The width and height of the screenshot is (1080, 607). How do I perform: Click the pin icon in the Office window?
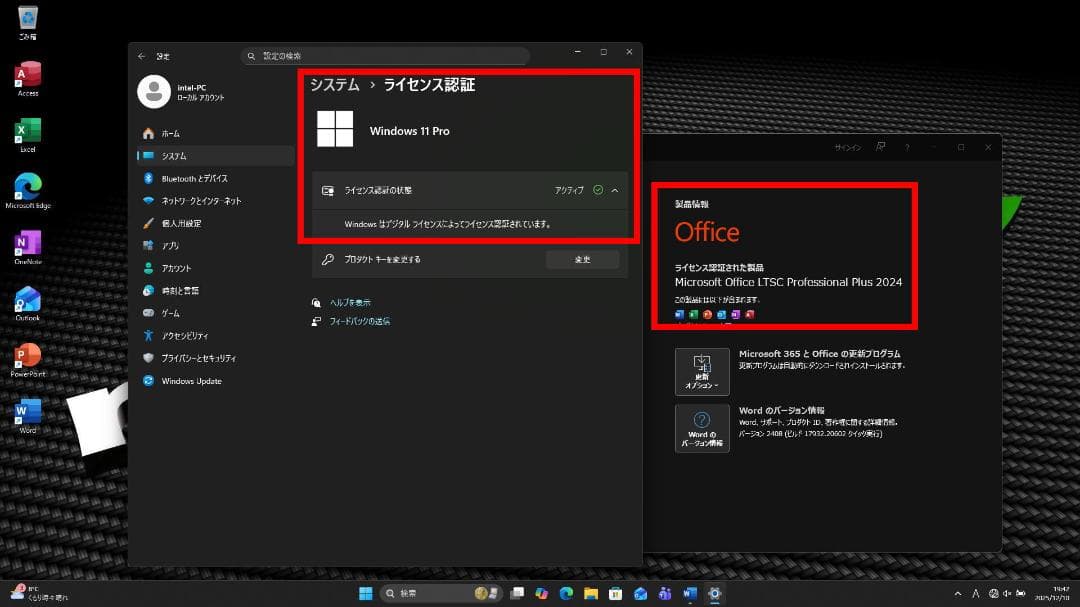(x=881, y=146)
